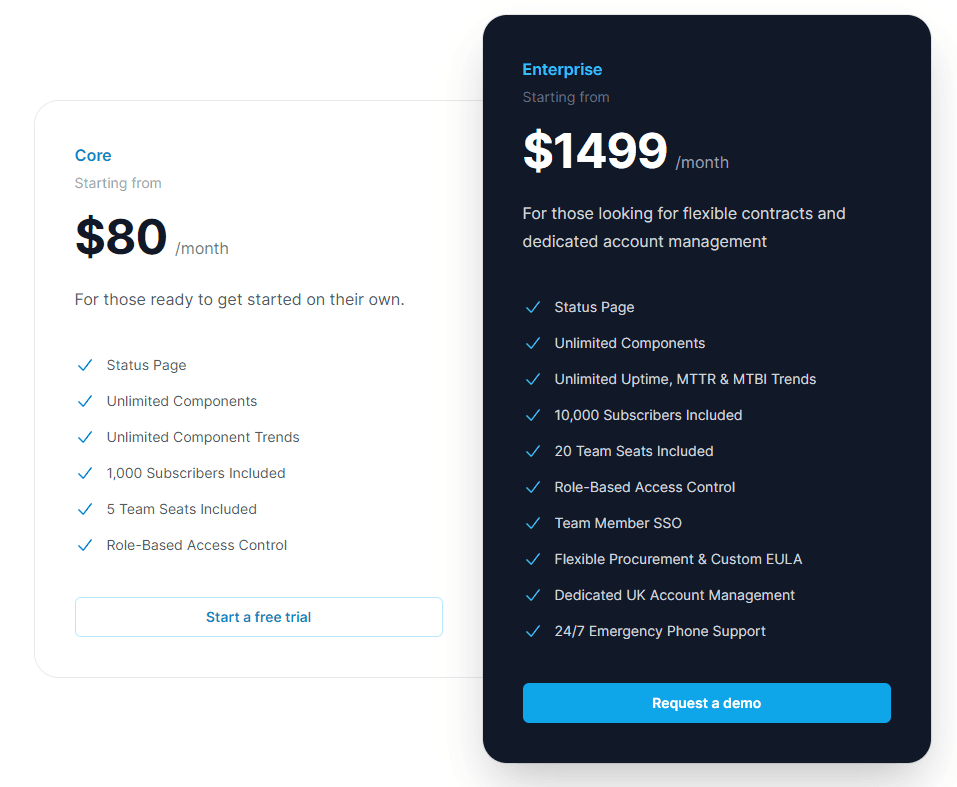The image size is (957, 787).
Task: Click checkmark beside Team Member SSO
Action: (x=533, y=523)
